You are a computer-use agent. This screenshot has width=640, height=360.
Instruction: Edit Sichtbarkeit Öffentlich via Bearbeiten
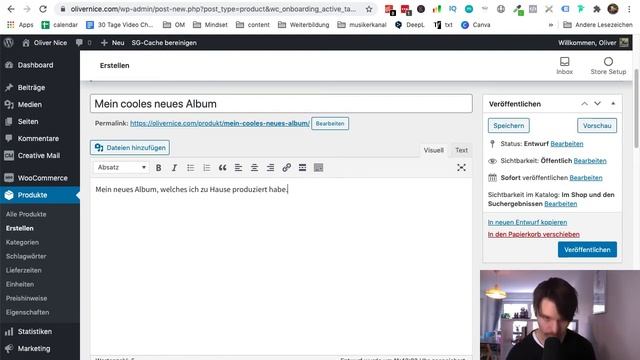point(590,161)
